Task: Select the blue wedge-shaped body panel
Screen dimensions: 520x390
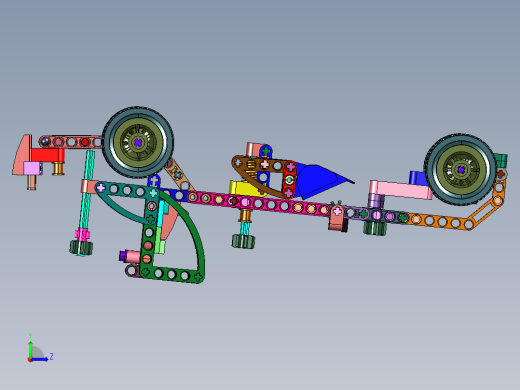Action: pos(320,181)
